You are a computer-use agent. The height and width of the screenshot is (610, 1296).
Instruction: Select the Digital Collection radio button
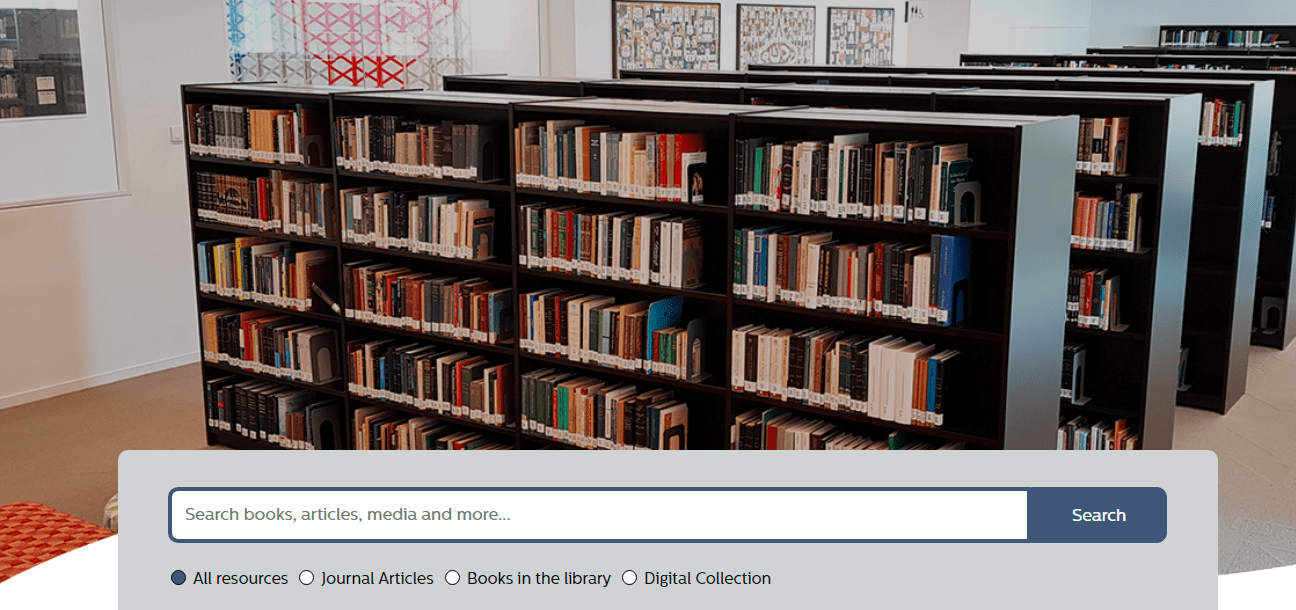630,578
